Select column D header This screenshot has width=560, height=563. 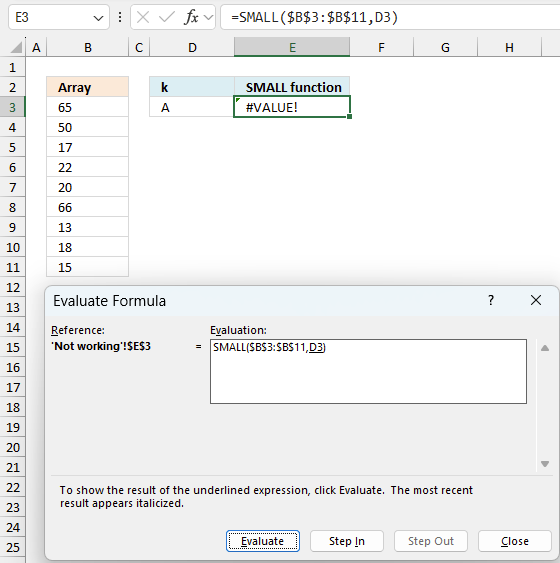click(192, 47)
